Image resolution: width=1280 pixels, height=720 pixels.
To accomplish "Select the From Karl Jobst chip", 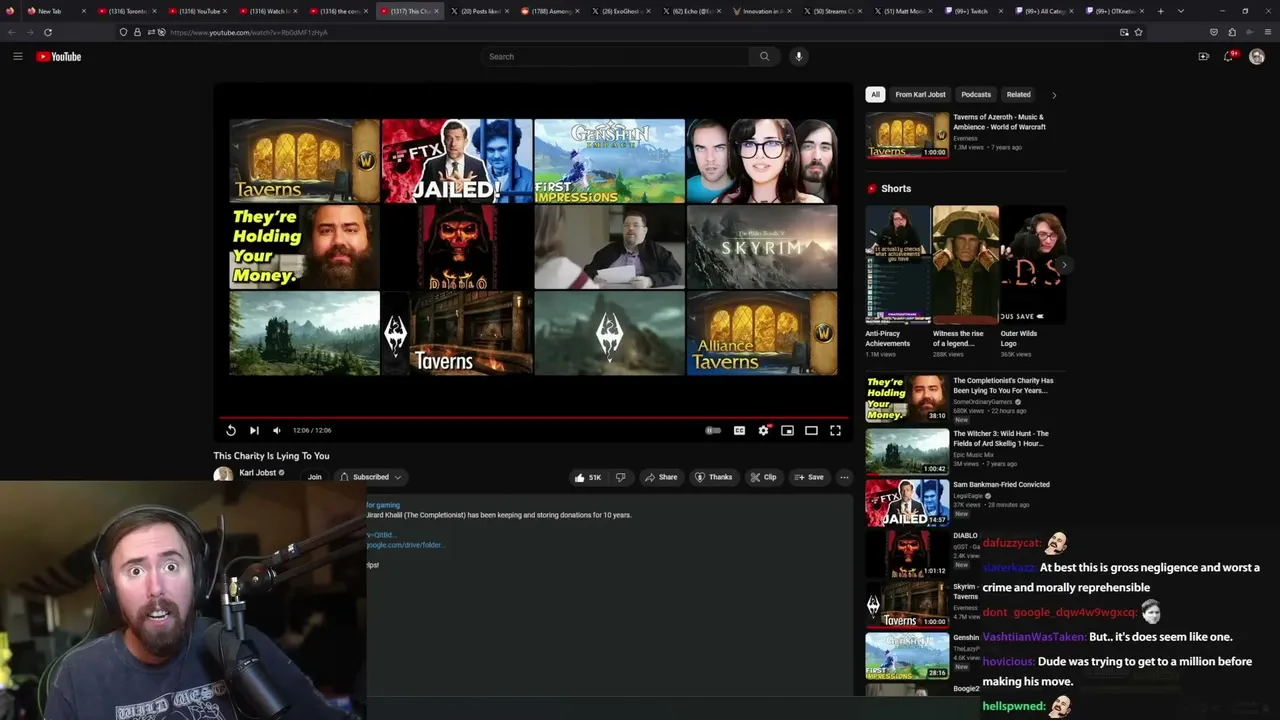I will click(920, 95).
